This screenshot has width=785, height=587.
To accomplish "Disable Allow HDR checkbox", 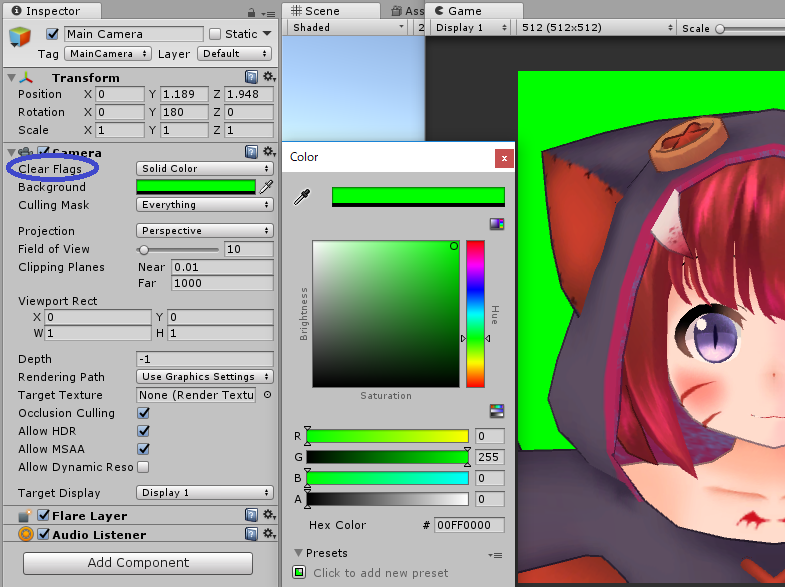I will [144, 431].
